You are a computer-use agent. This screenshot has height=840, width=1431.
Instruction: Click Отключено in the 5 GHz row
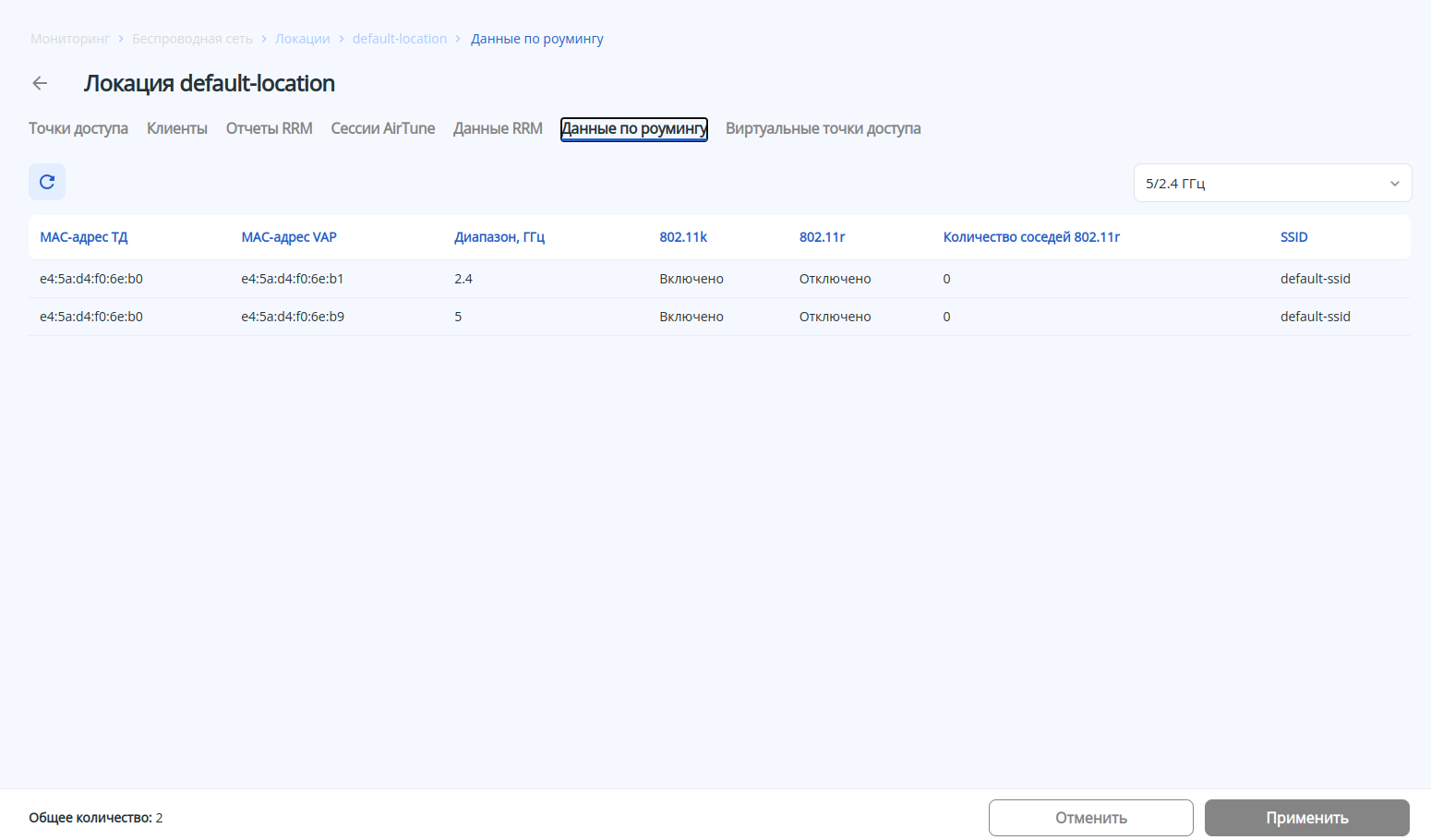click(836, 317)
